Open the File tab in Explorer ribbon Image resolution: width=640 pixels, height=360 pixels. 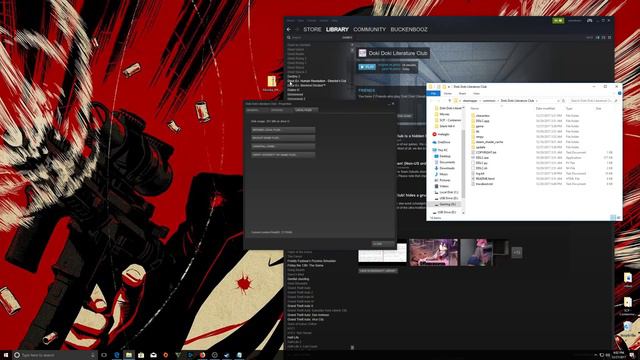pos(433,93)
